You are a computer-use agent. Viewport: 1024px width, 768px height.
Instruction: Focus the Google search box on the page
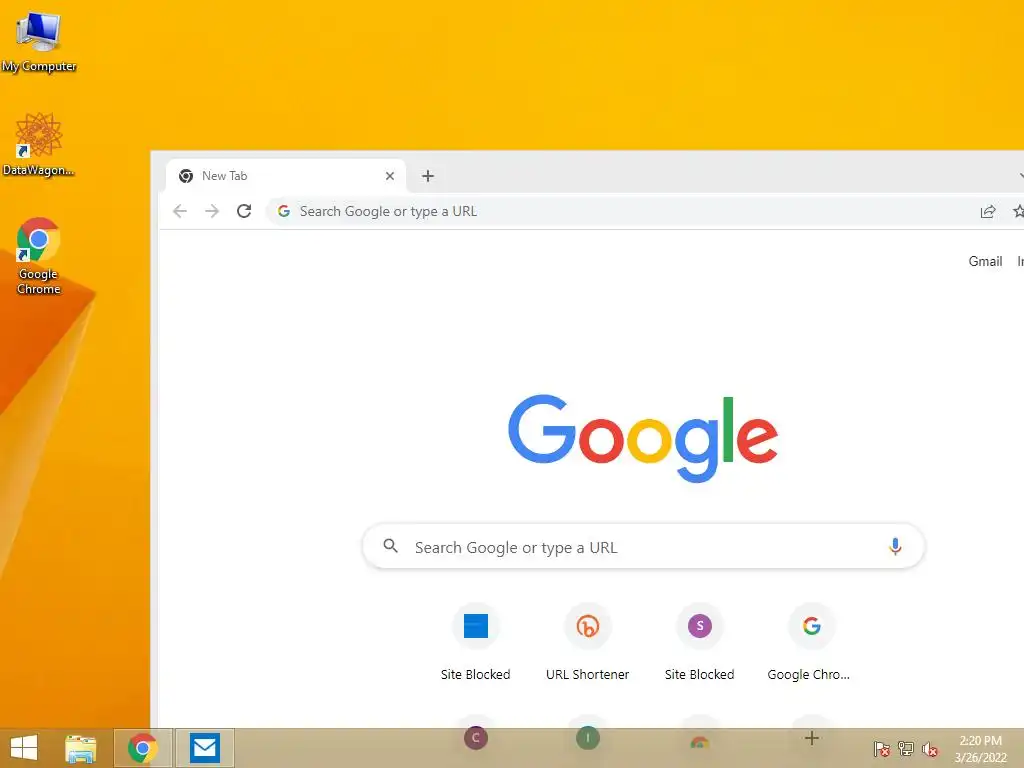click(x=643, y=547)
